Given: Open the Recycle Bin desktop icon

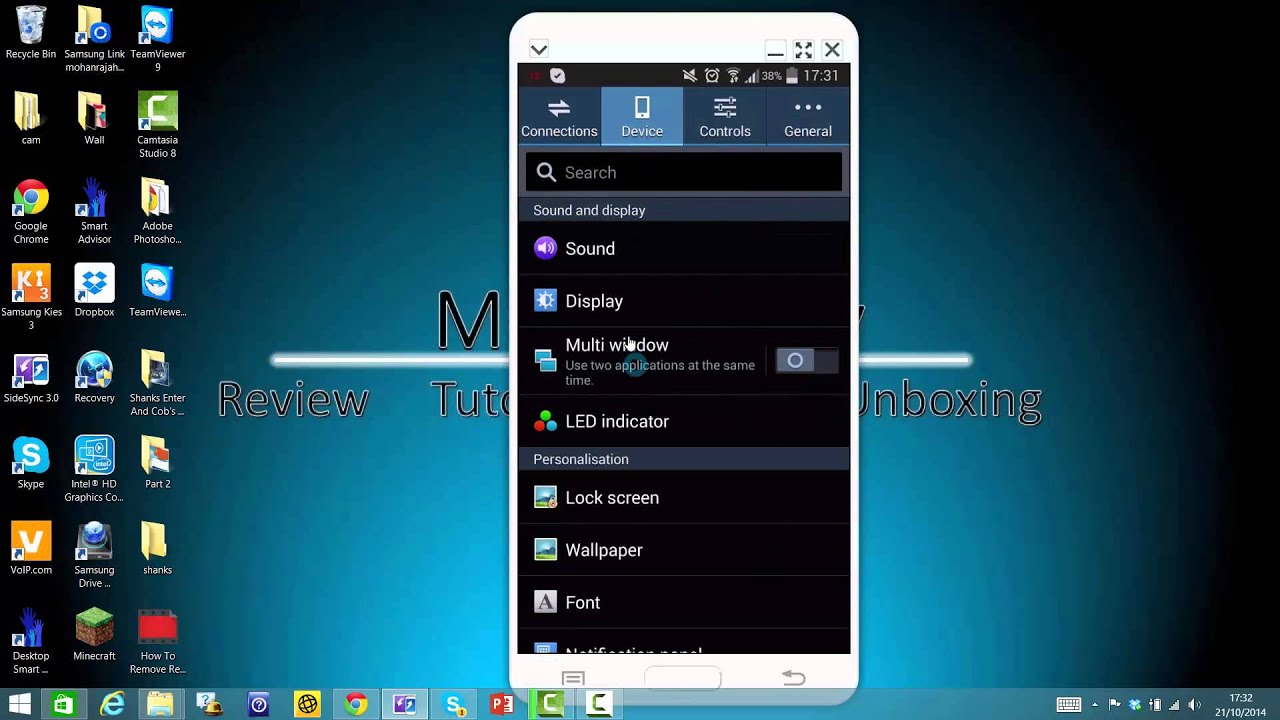Looking at the screenshot, I should click(x=31, y=33).
